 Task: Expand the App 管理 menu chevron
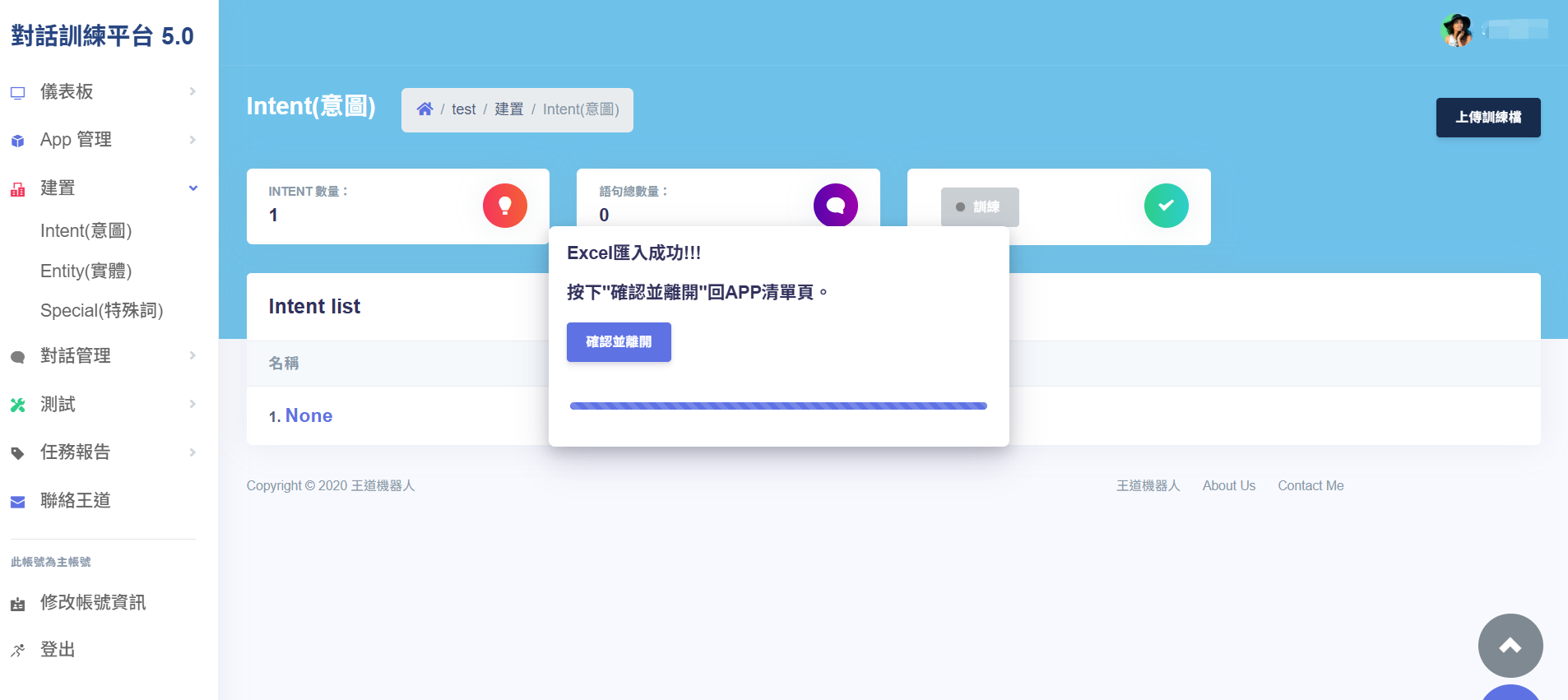[193, 140]
